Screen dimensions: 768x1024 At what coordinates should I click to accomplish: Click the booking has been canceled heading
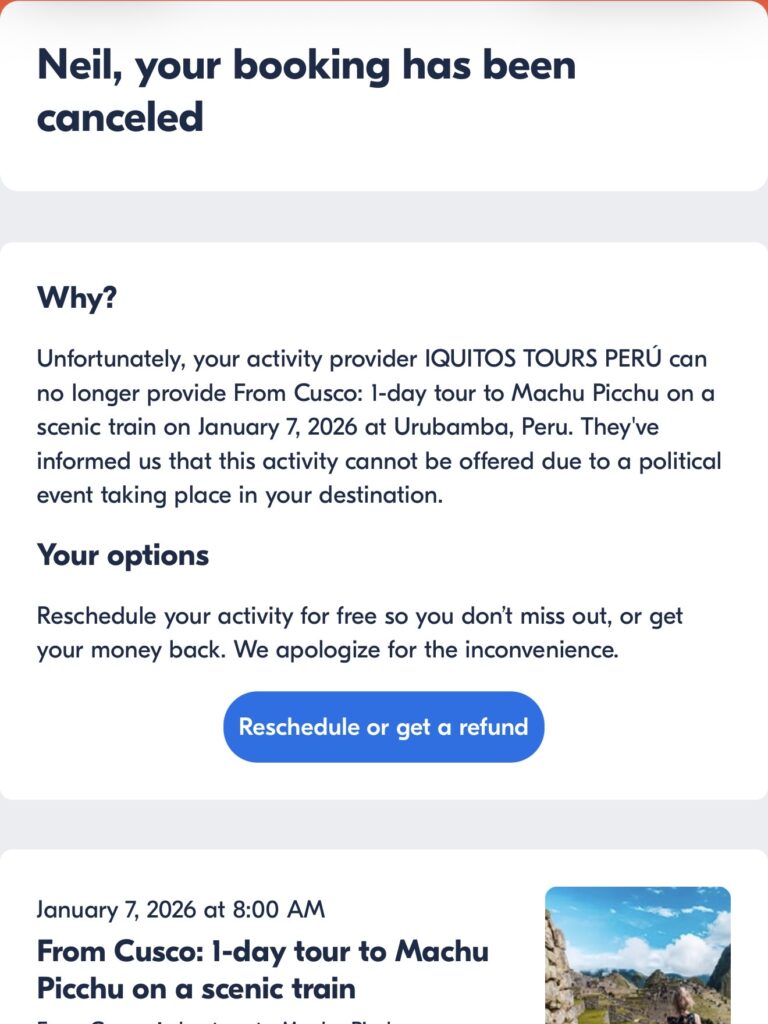pos(306,91)
